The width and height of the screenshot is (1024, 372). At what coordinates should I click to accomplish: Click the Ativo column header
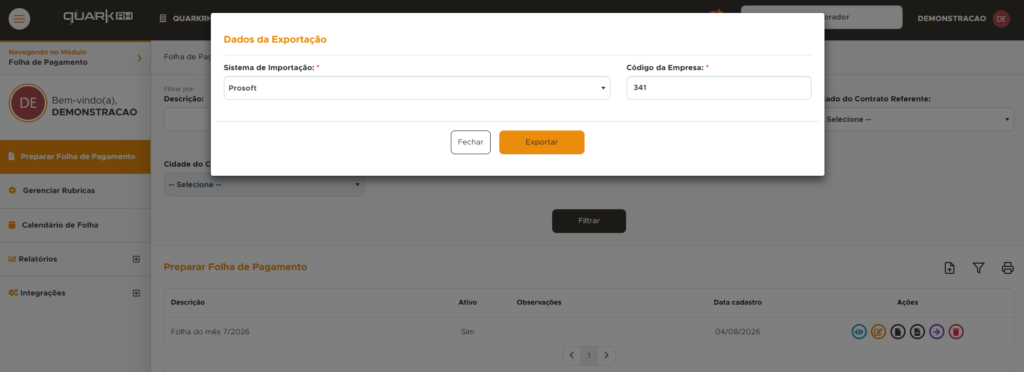coord(468,303)
